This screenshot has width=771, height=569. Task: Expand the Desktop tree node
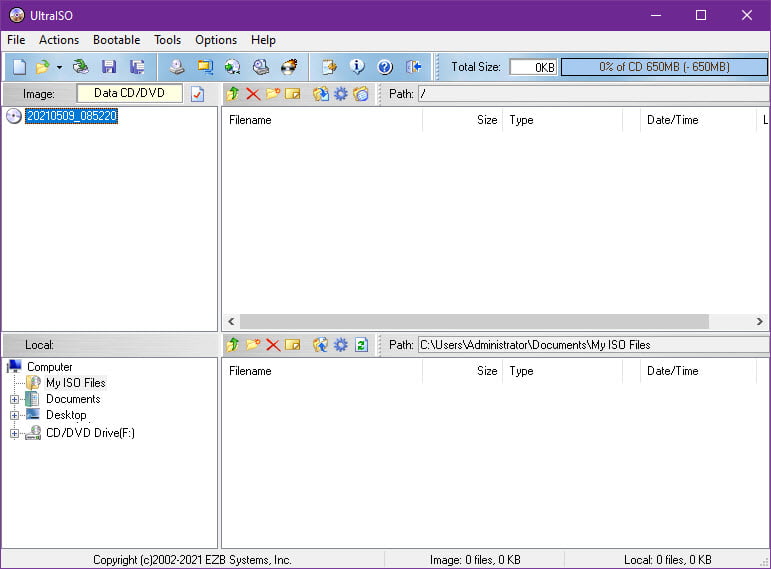14,415
